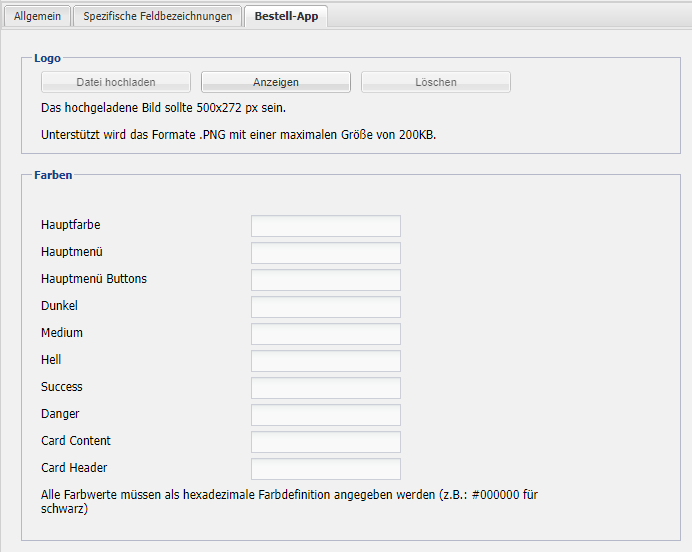Select the Bestell-App tab
Screen dimensions: 692x552
pyautogui.click(x=285, y=16)
